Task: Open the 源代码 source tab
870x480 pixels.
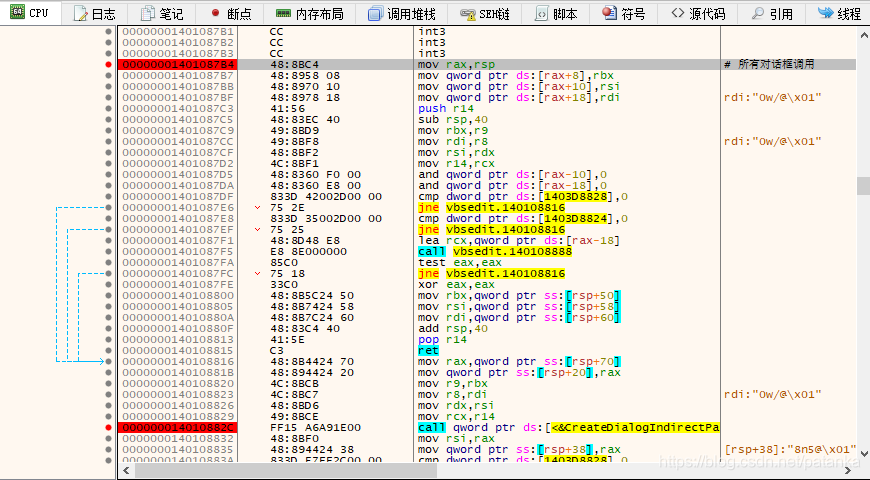Action: coord(698,13)
